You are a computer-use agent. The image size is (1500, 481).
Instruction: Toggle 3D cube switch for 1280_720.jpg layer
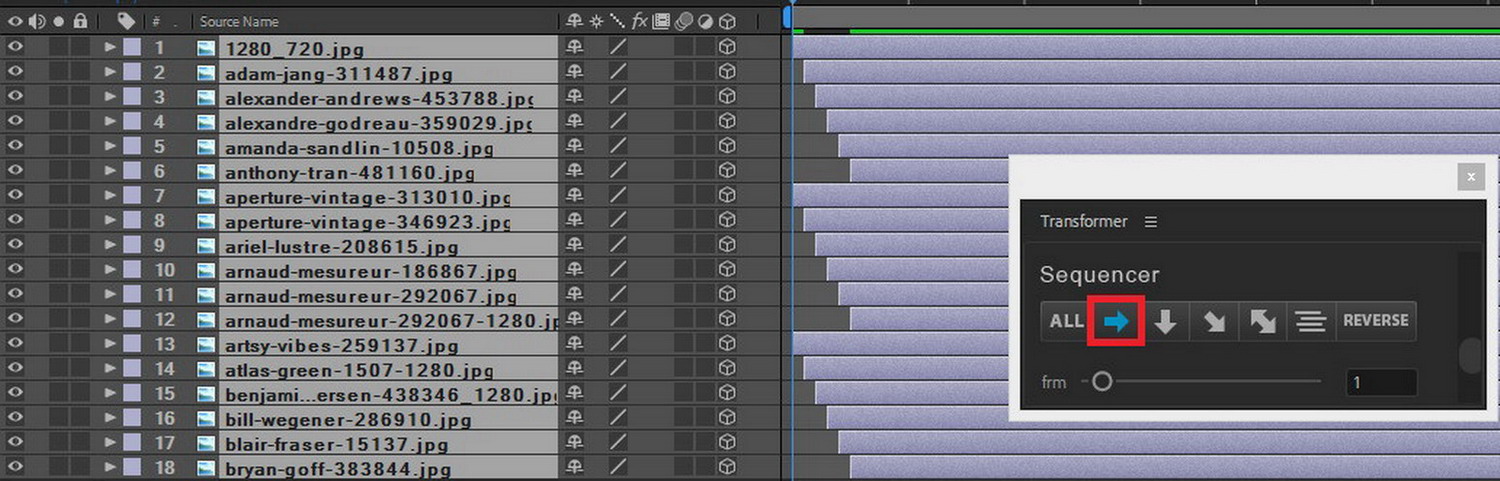click(x=728, y=46)
